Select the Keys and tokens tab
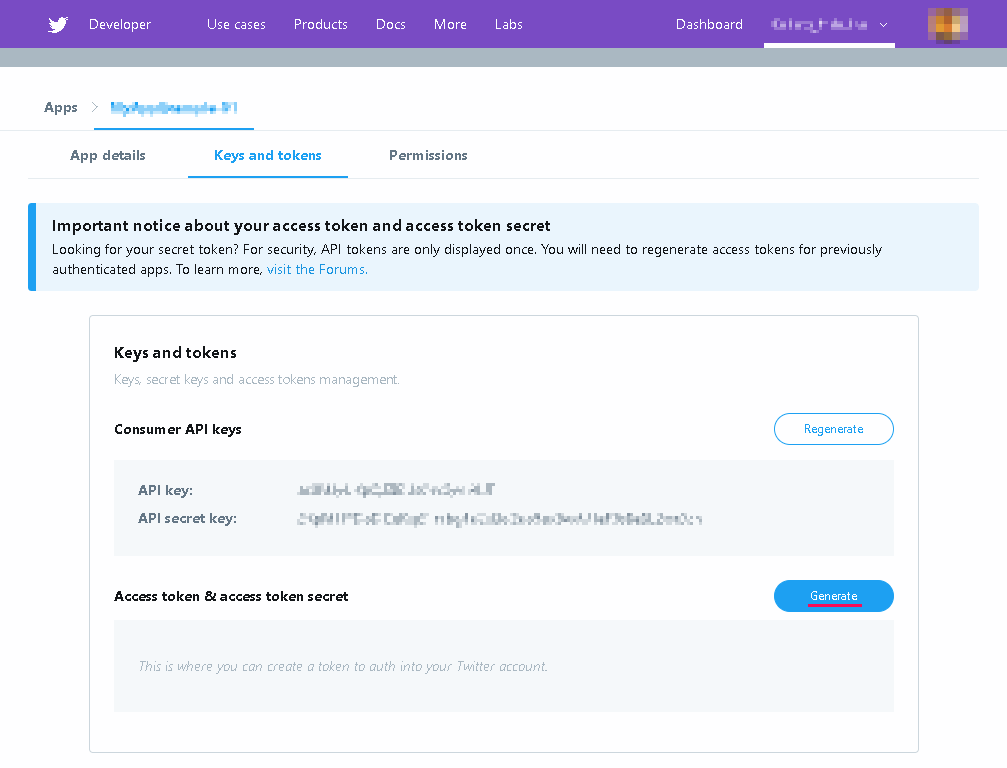This screenshot has height=768, width=1007. (268, 155)
